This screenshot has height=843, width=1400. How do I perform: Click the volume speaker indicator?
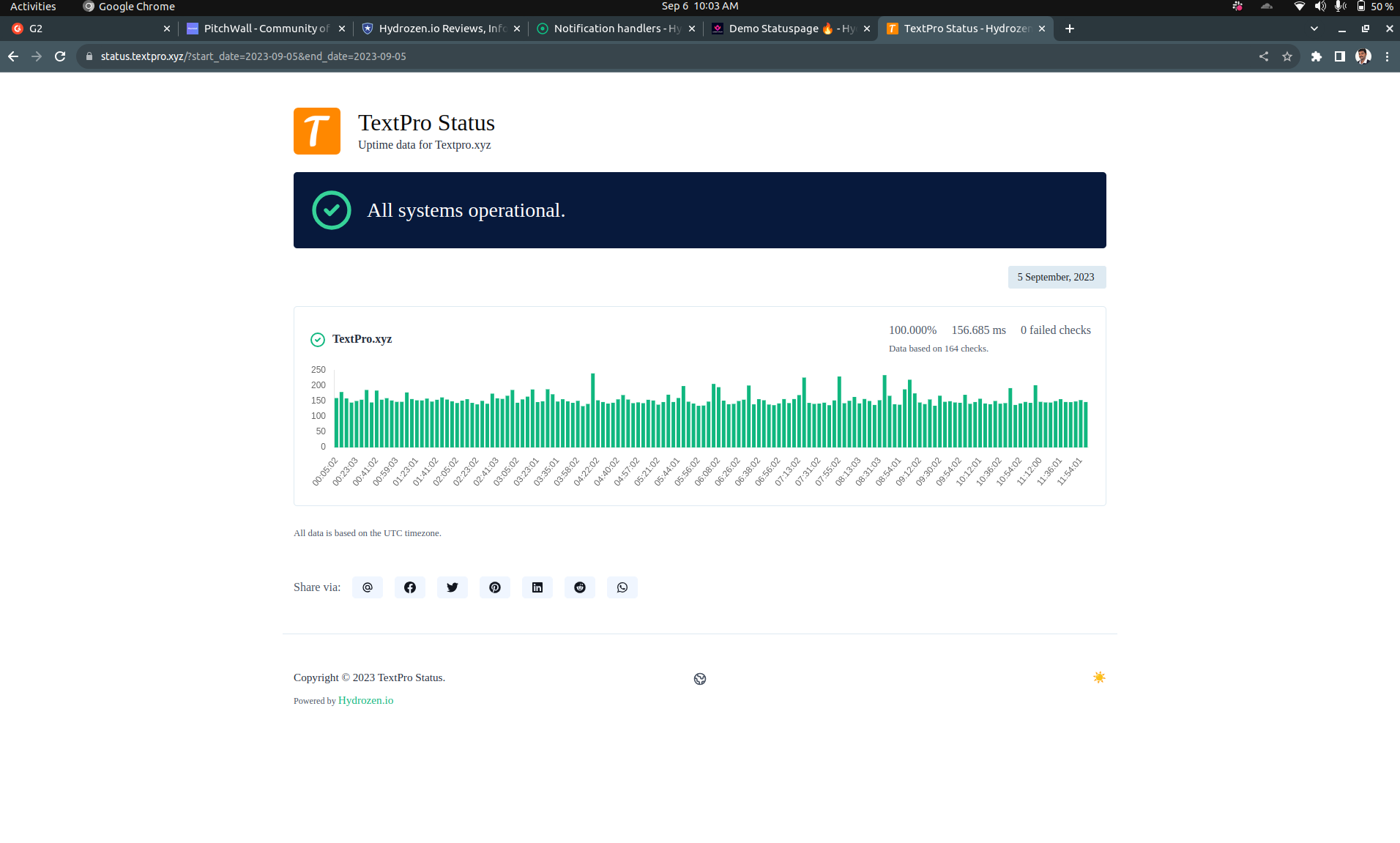[x=1320, y=7]
